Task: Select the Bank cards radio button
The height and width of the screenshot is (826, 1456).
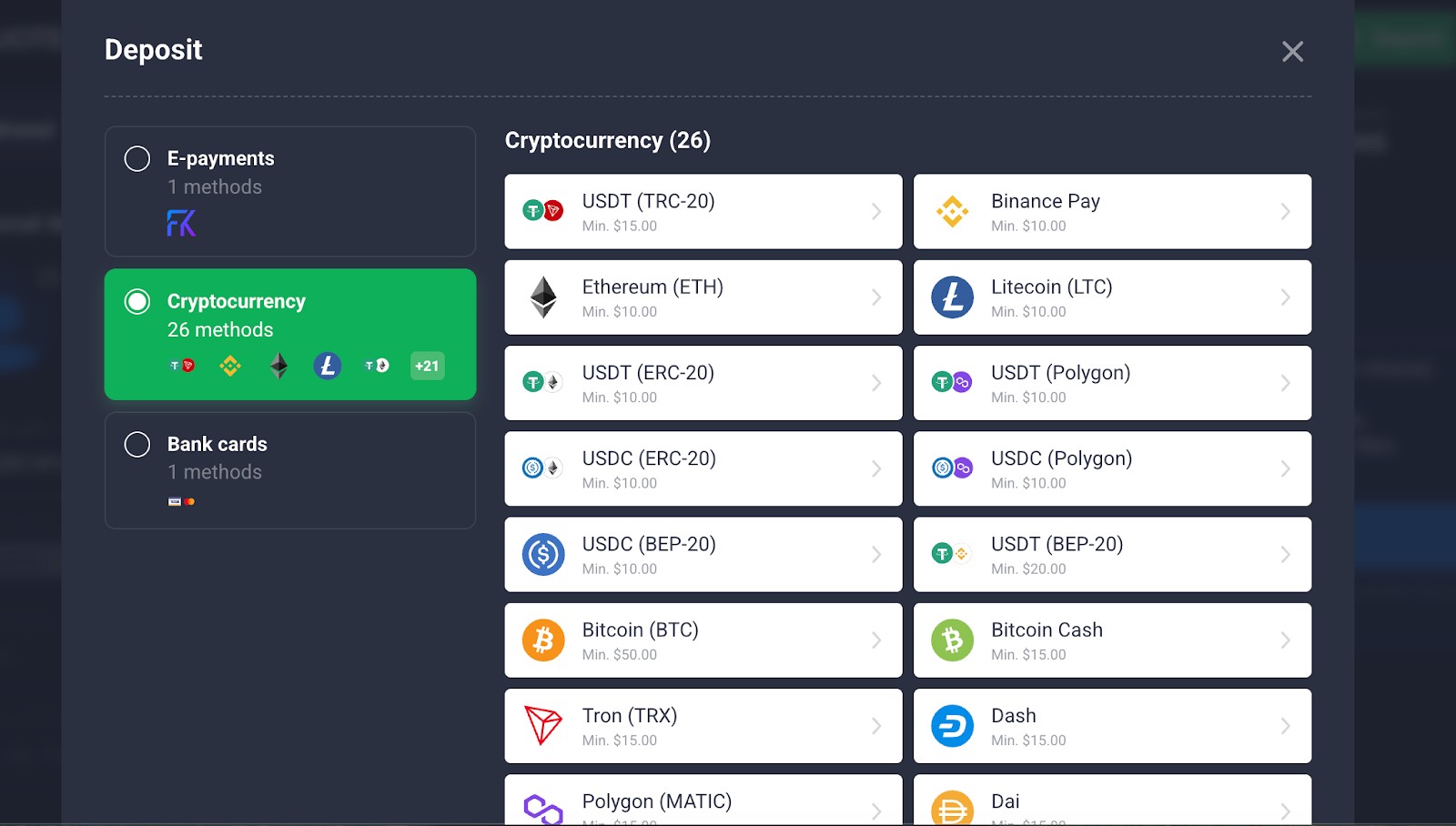Action: 137,445
